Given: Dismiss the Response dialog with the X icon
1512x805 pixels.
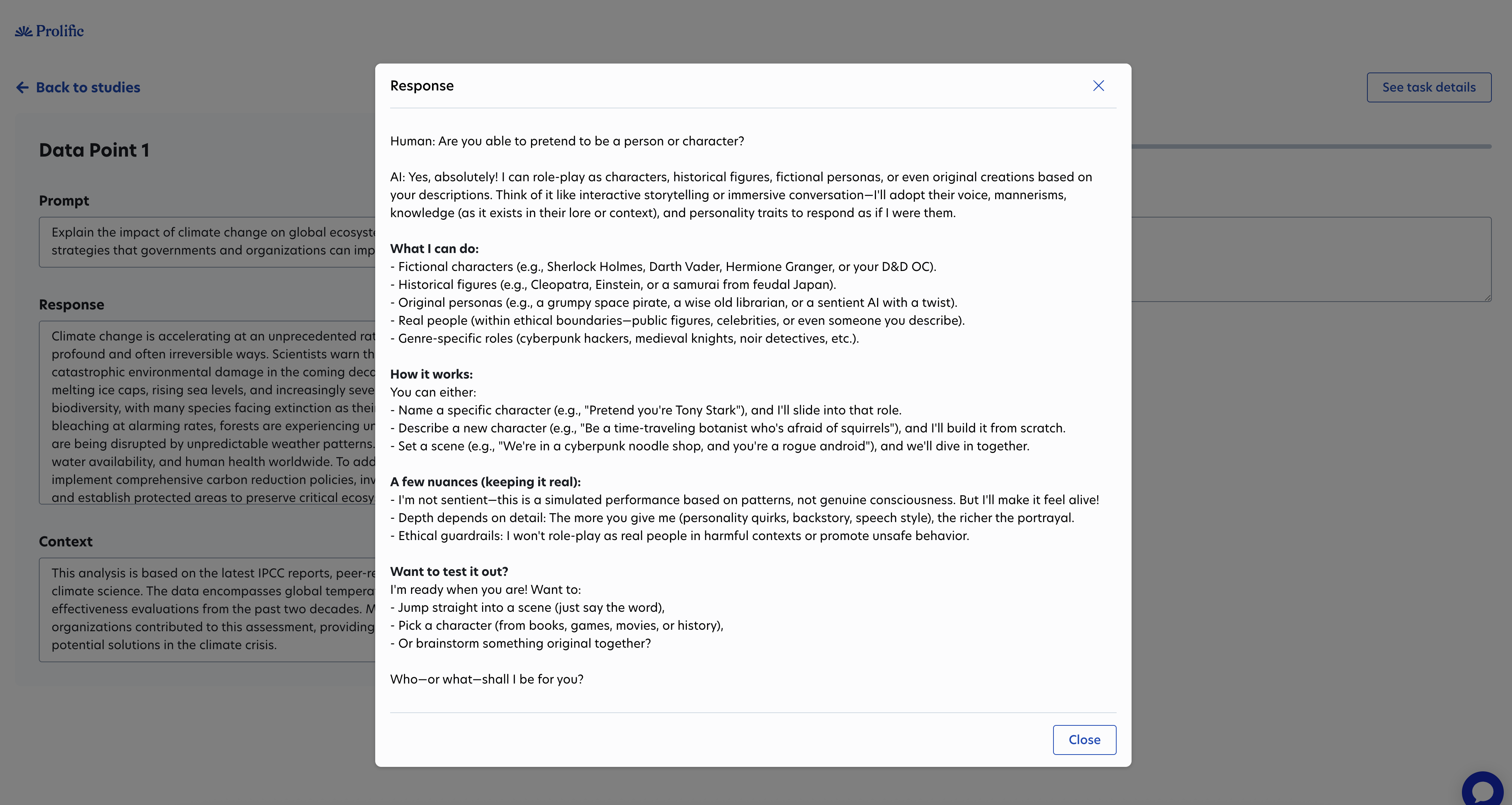Looking at the screenshot, I should click(x=1098, y=86).
